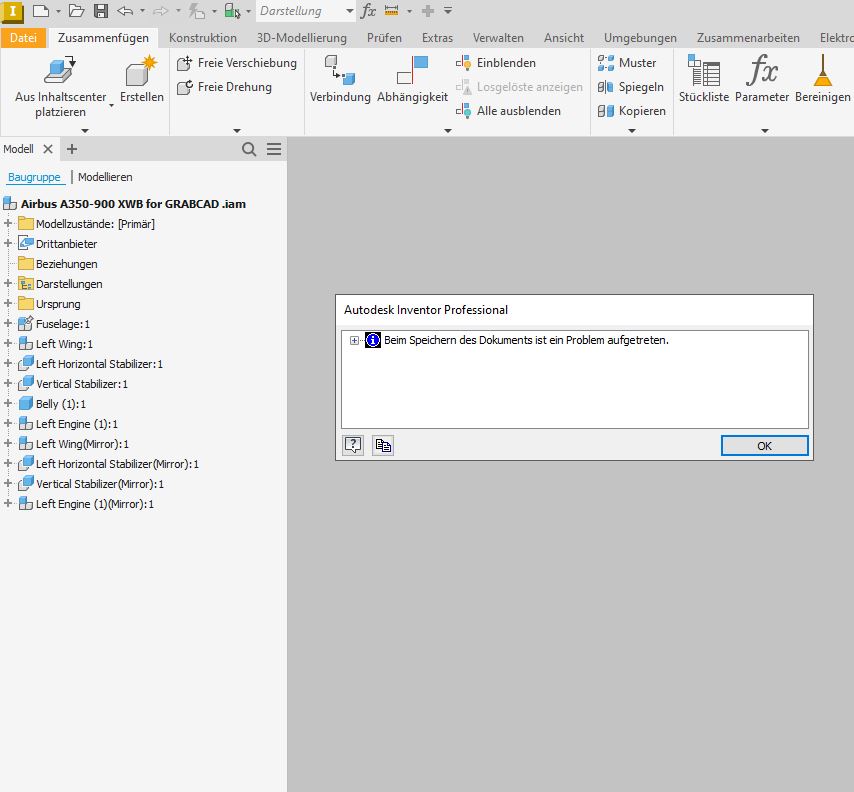Select Left Engine (1)(Mirror):1 component
The image size is (854, 792).
tap(86, 504)
